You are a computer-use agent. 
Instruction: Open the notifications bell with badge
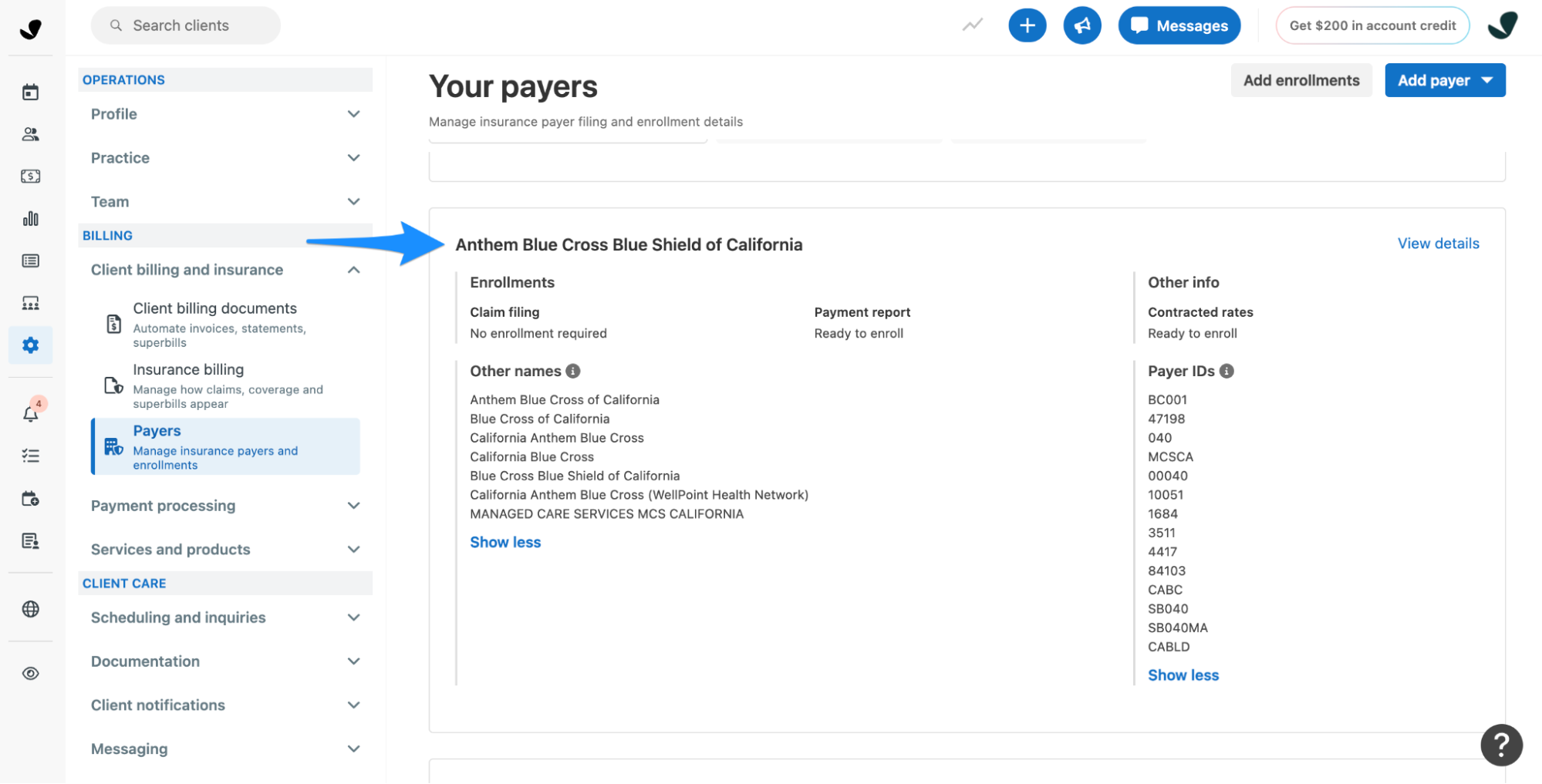(30, 413)
